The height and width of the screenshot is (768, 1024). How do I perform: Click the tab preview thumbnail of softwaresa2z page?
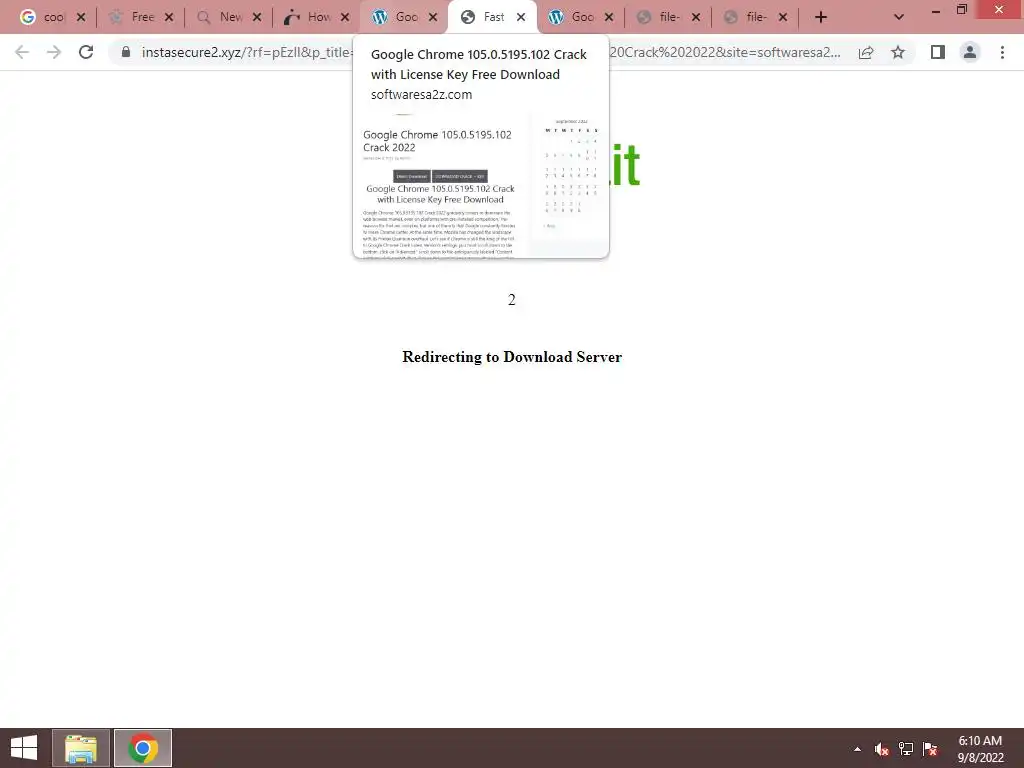click(x=481, y=185)
